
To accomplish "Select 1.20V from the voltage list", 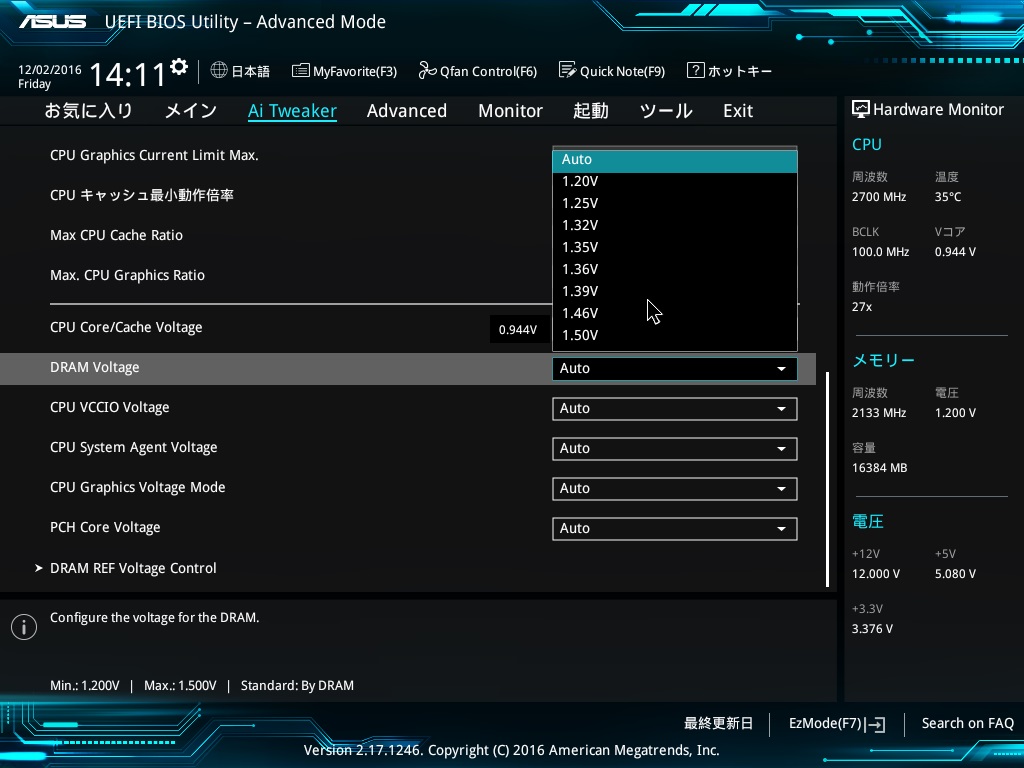I will [x=675, y=182].
